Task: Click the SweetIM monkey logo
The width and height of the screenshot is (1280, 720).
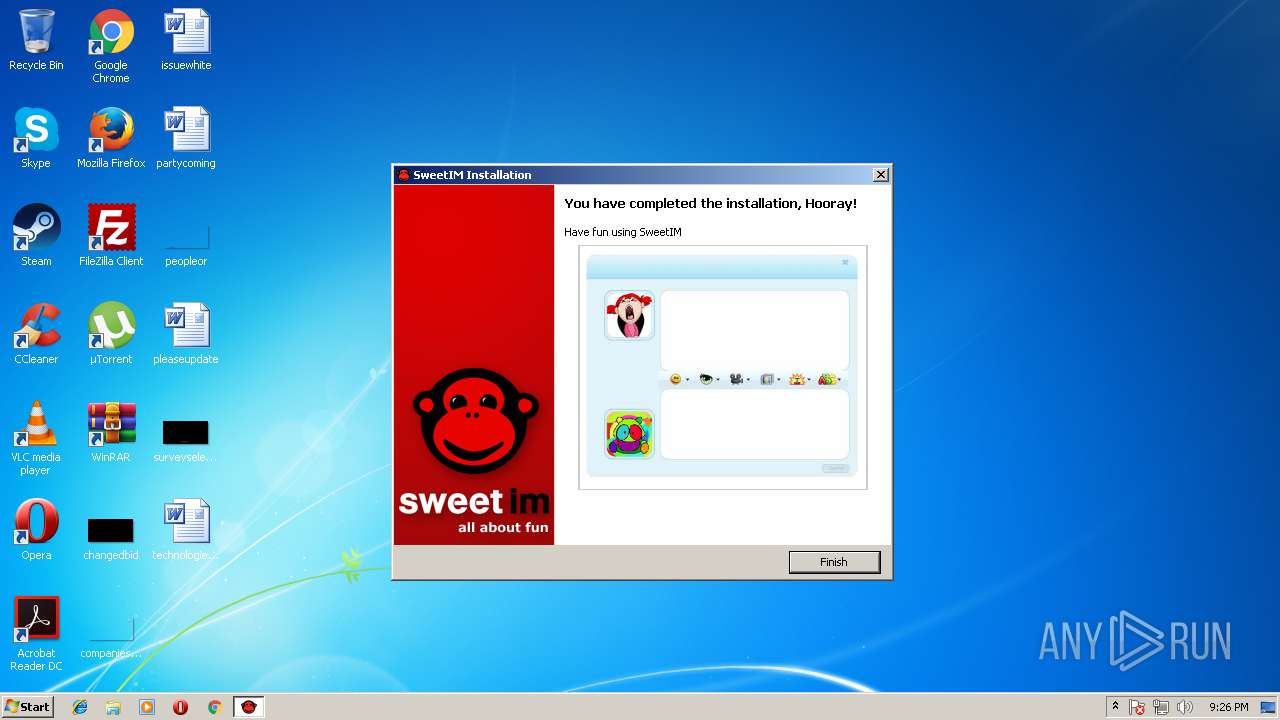Action: point(476,421)
